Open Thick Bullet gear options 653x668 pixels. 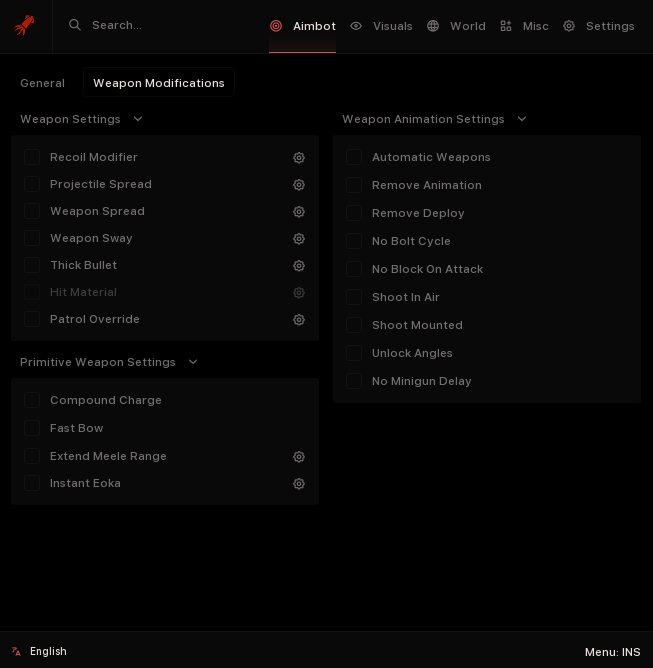pos(298,266)
